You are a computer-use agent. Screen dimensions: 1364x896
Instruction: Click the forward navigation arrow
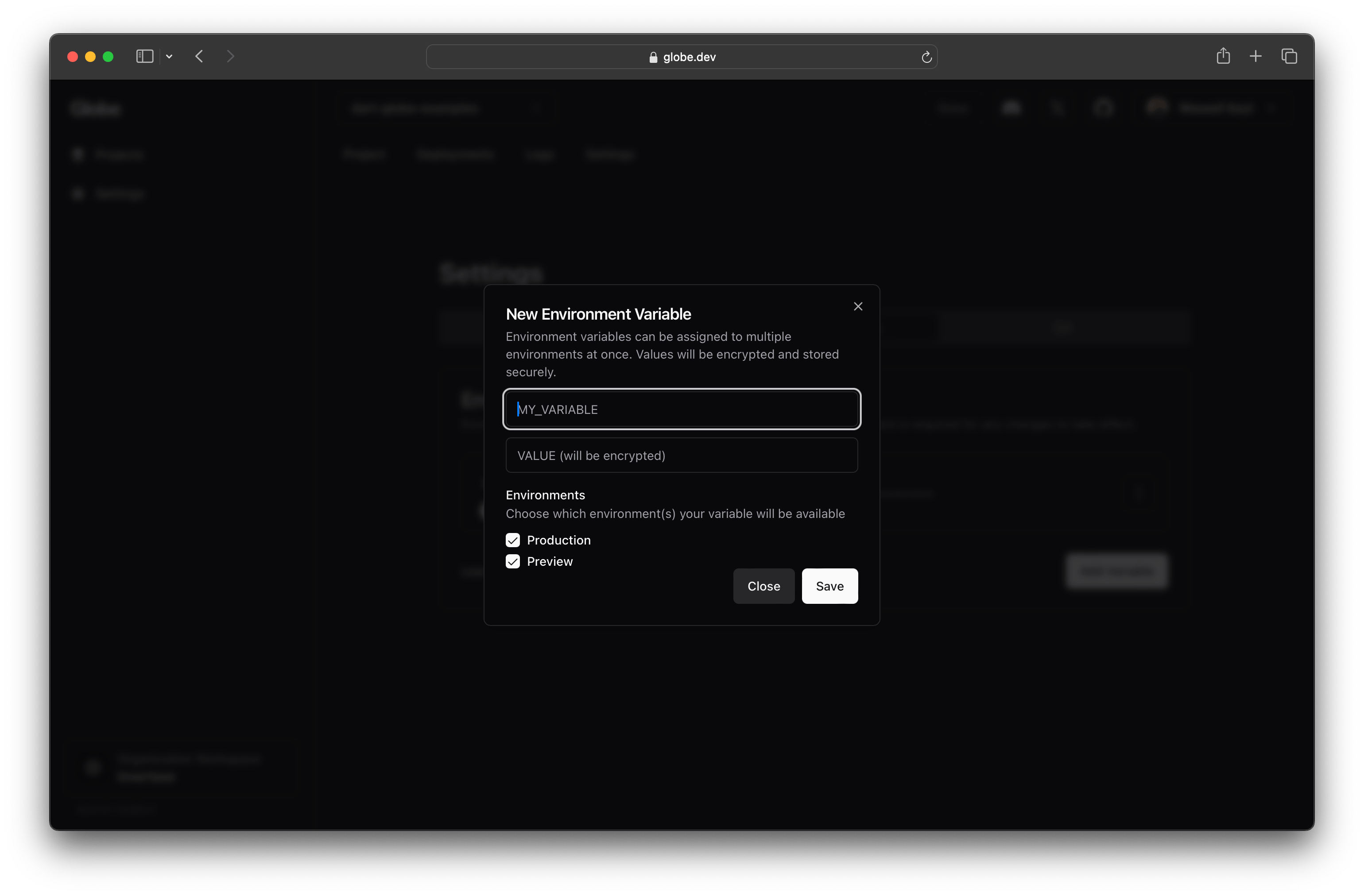click(230, 56)
